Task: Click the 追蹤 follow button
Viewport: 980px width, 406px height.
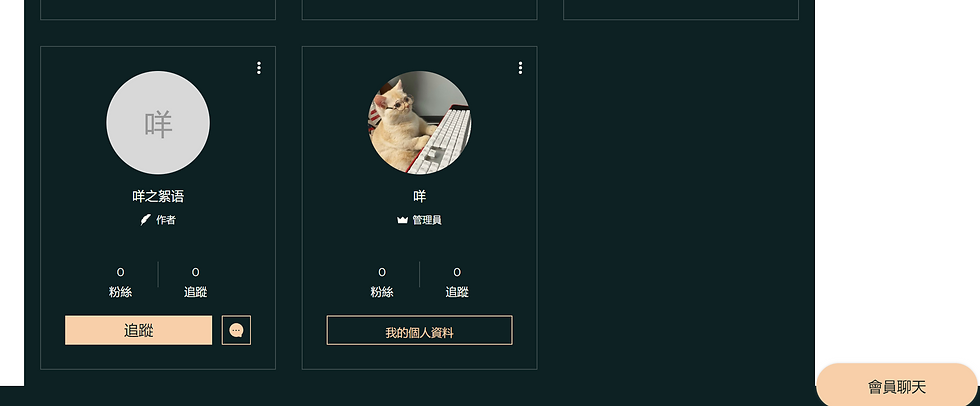Action: pos(139,330)
